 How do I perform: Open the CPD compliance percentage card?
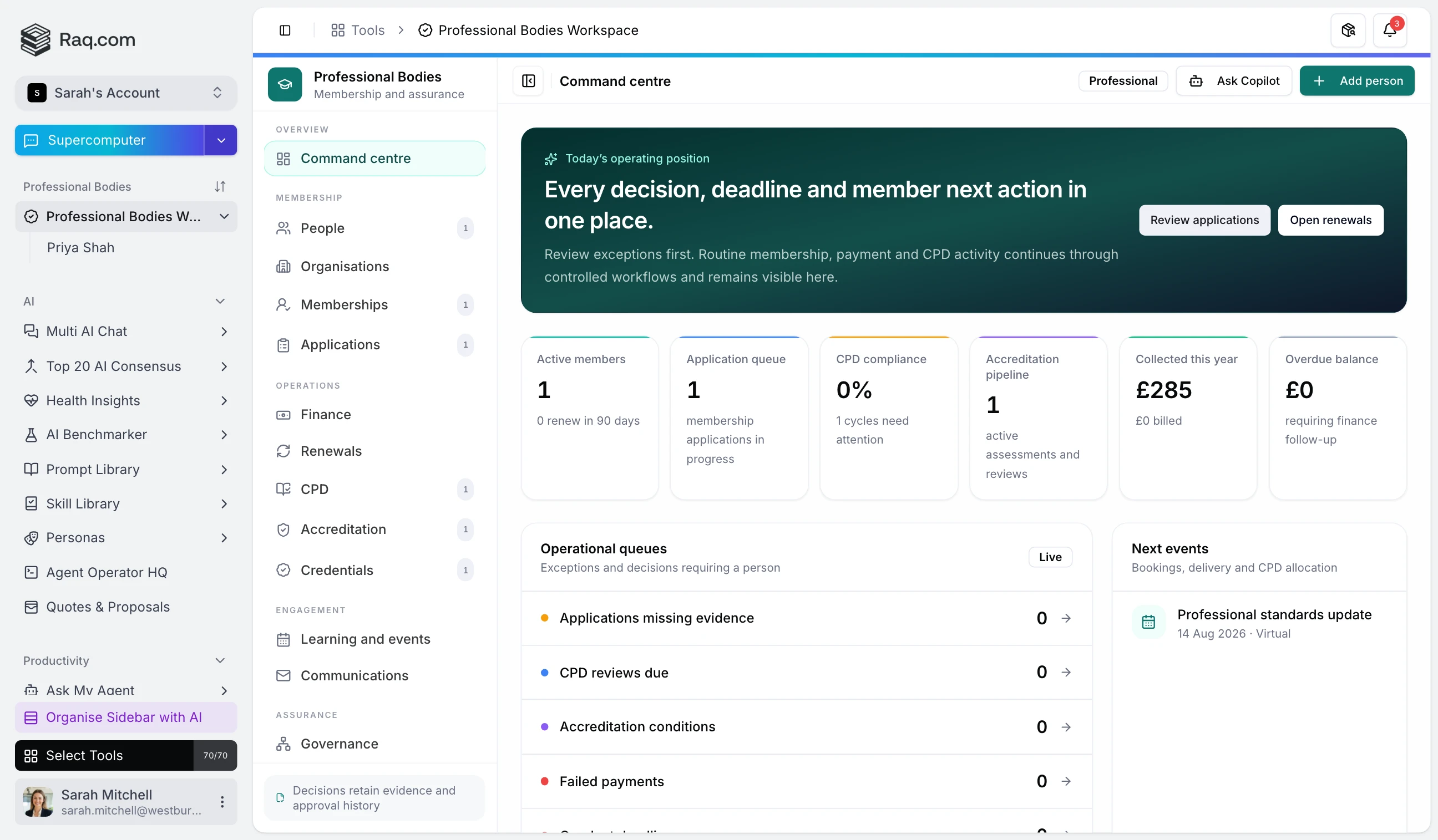pyautogui.click(x=888, y=418)
